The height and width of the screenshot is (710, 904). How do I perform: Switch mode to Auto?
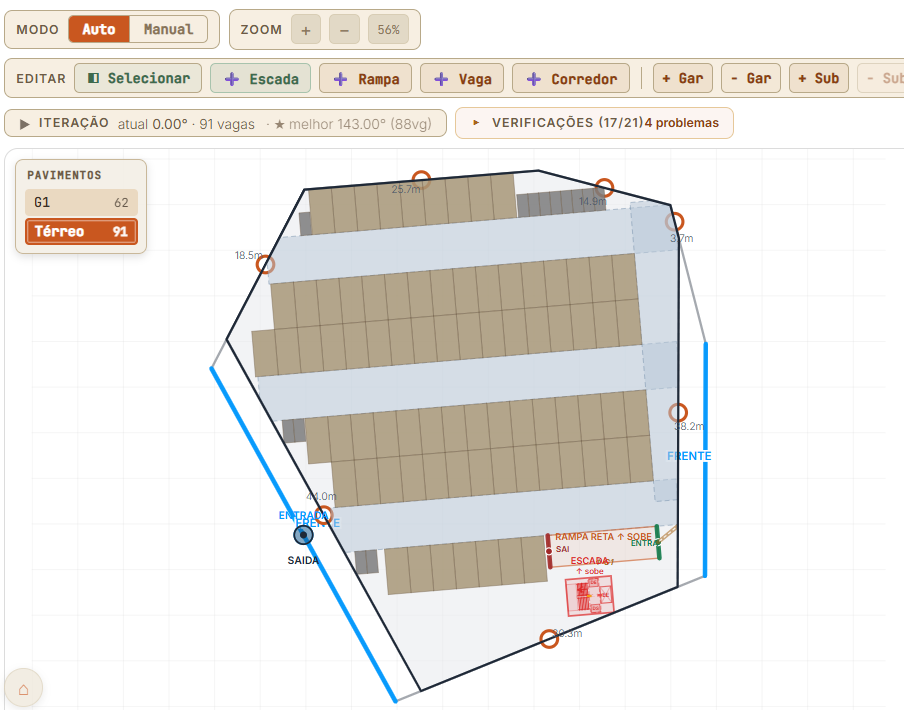99,29
